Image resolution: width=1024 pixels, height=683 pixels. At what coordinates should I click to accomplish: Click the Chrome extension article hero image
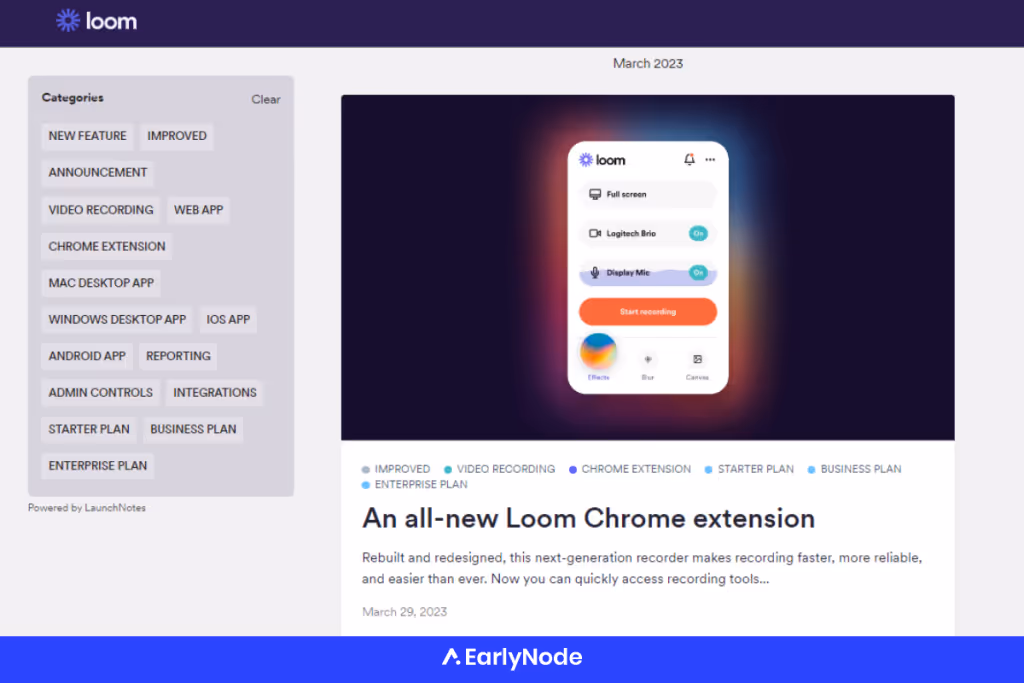click(647, 267)
